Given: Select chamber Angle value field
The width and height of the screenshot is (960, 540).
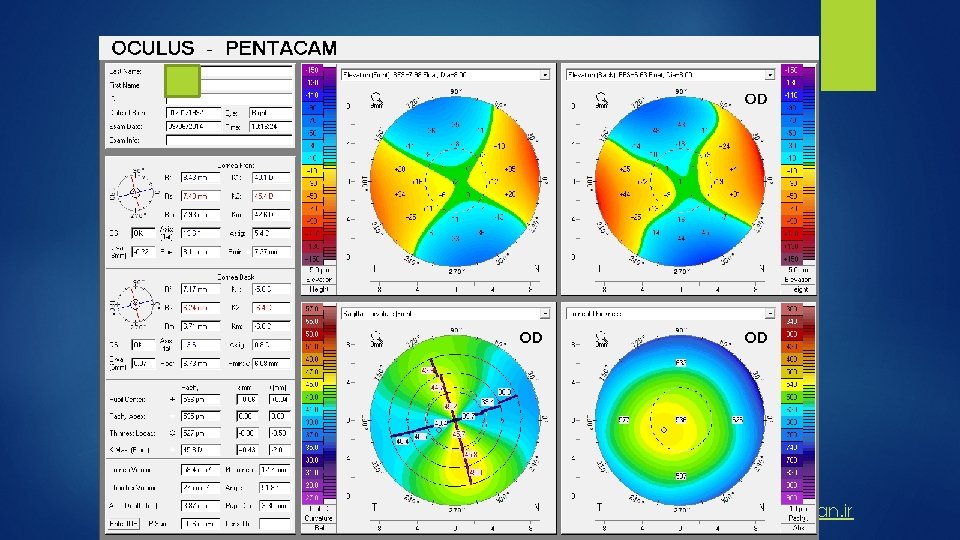Looking at the screenshot, I should click(274, 488).
